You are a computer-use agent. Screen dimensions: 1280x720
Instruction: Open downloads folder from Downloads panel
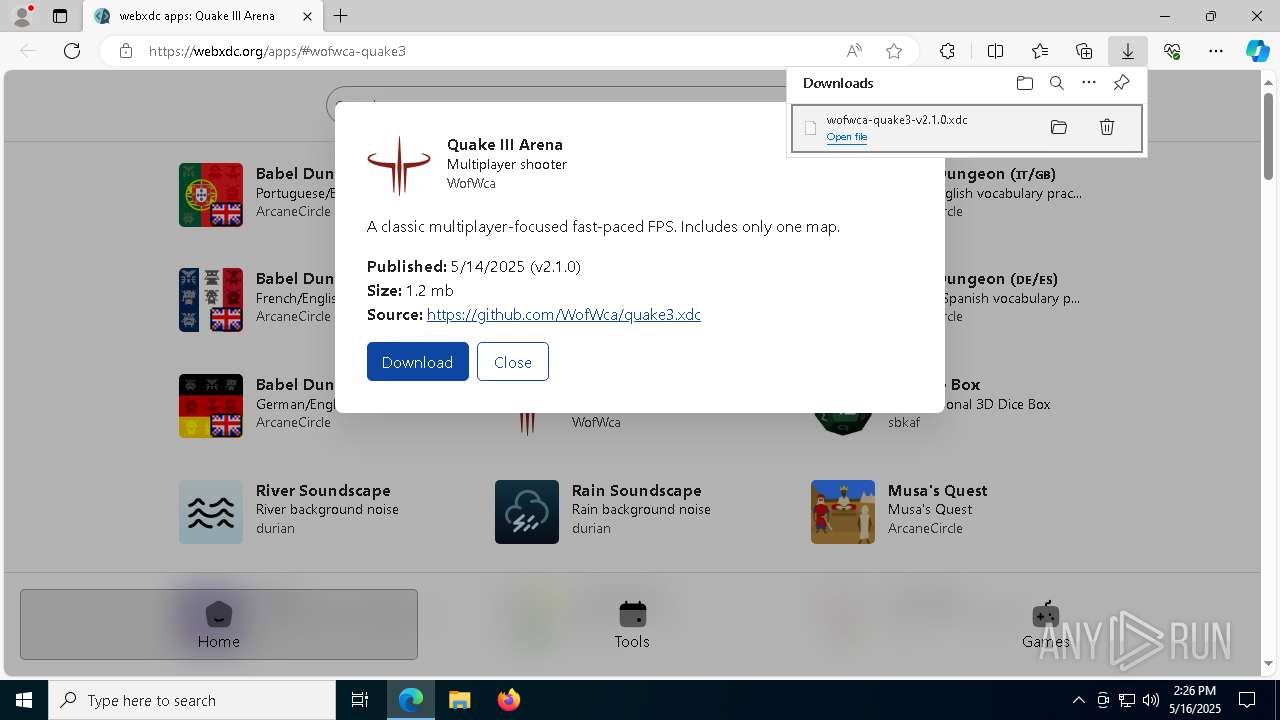(1024, 83)
